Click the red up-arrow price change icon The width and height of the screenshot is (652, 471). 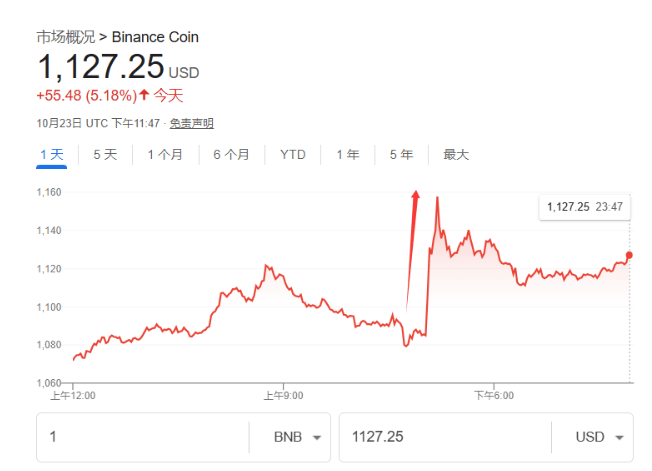(x=144, y=96)
